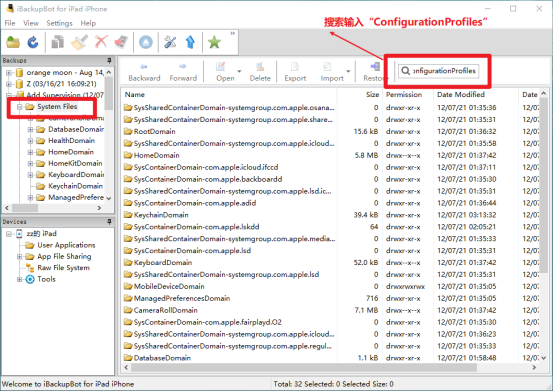
Task: Open the dropdown arrow next to Import
Action: point(348,71)
